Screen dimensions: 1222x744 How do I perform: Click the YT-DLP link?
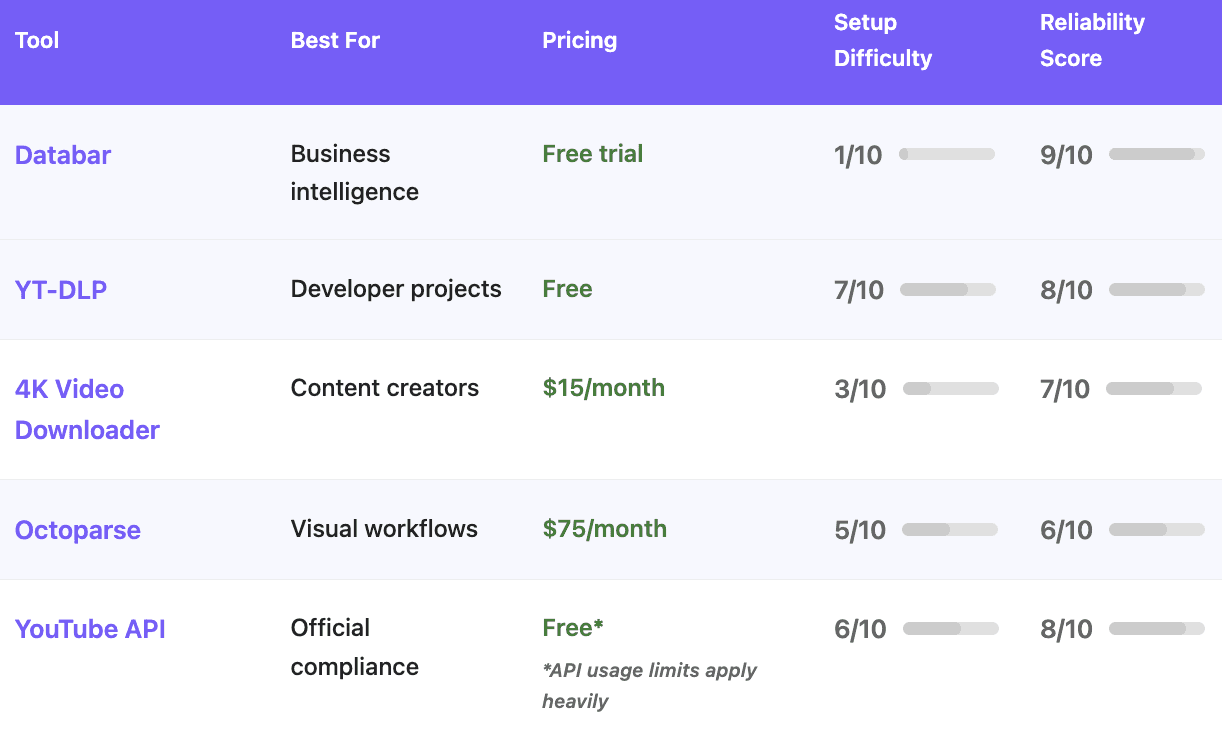pos(61,290)
